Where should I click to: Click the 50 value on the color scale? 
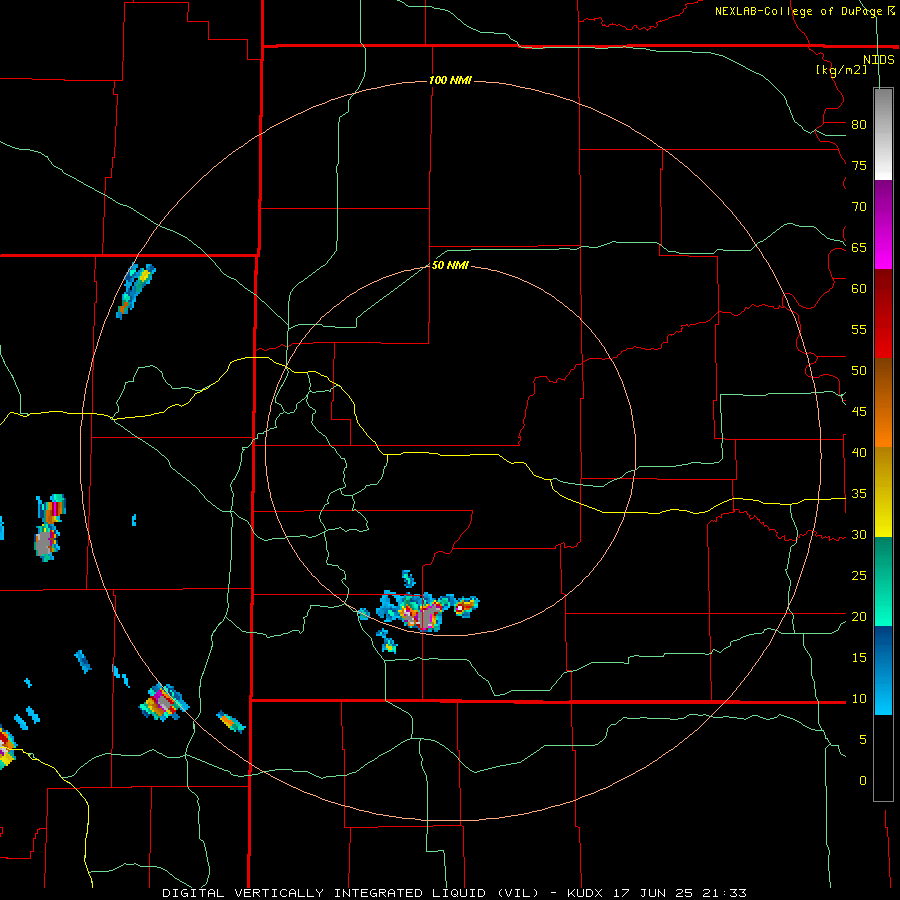click(859, 371)
